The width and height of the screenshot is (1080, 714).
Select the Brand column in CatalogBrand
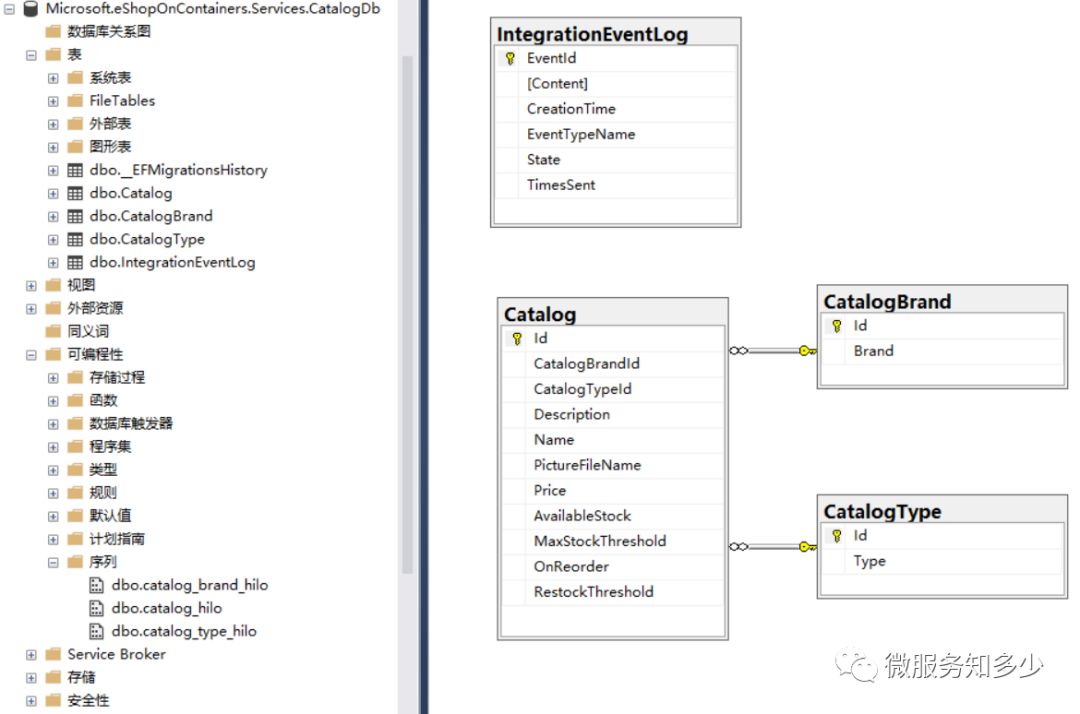click(x=943, y=351)
